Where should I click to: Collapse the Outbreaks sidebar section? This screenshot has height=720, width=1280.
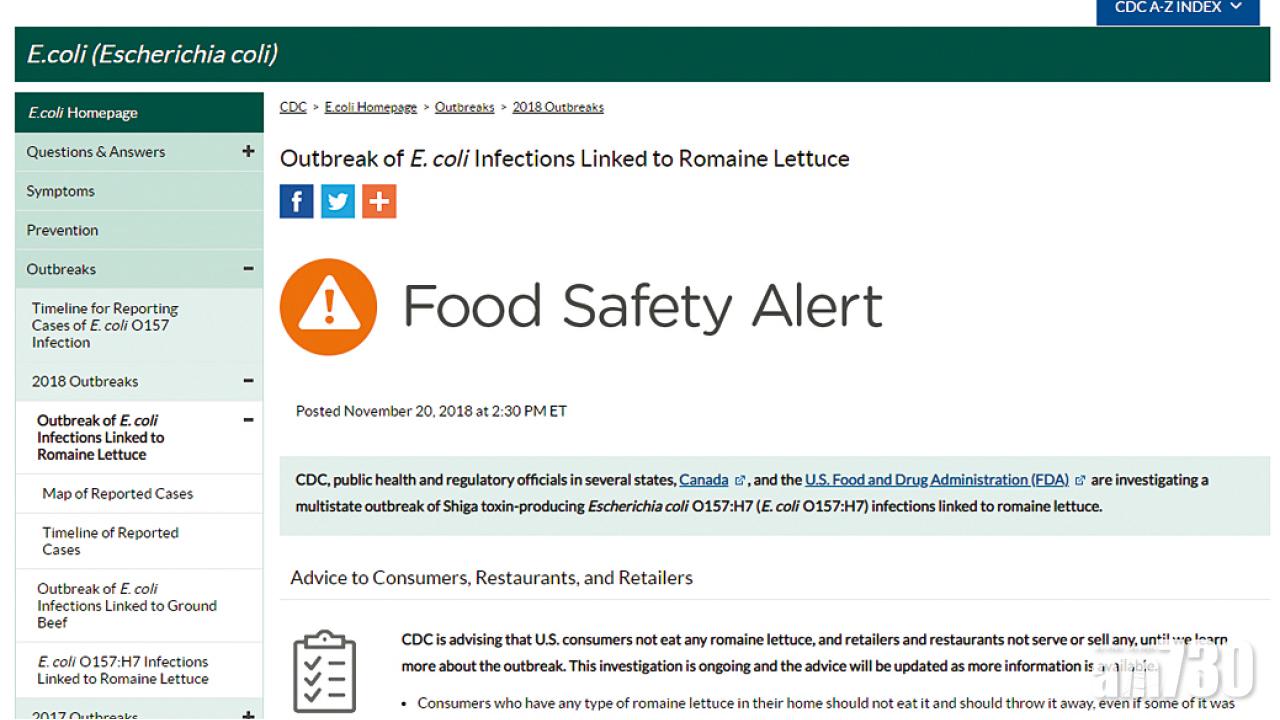point(248,269)
